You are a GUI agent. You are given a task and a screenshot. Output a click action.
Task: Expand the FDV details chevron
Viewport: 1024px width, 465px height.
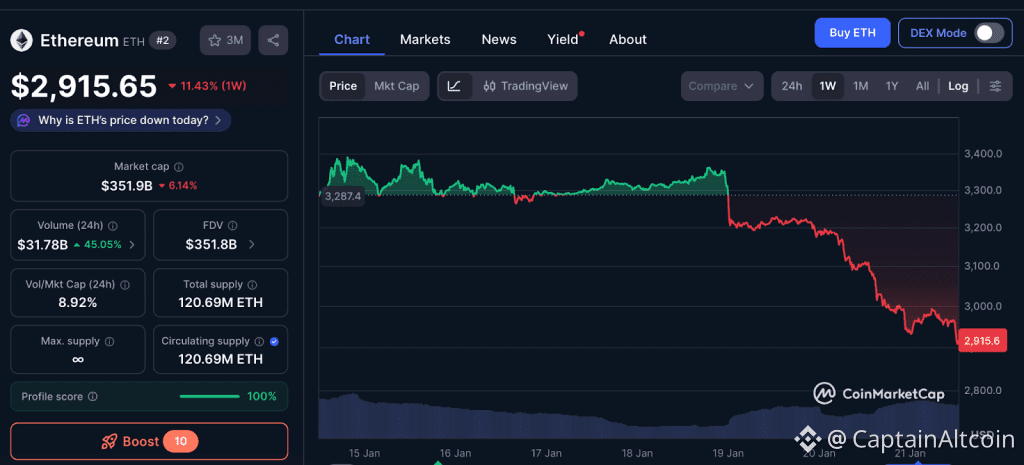point(252,244)
